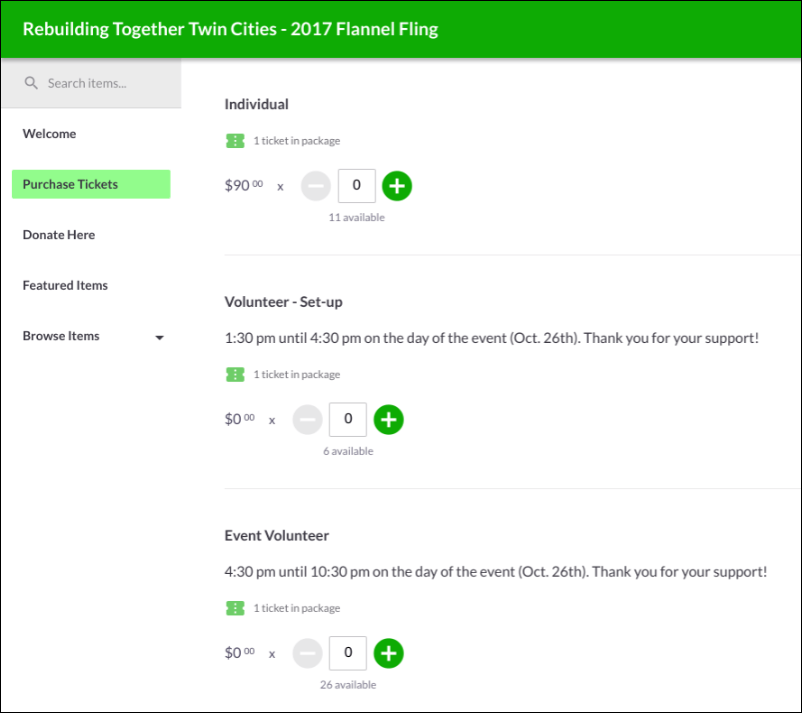Screen dimensions: 802x713
Task: Click the Event Volunteer heading
Action: (x=277, y=536)
